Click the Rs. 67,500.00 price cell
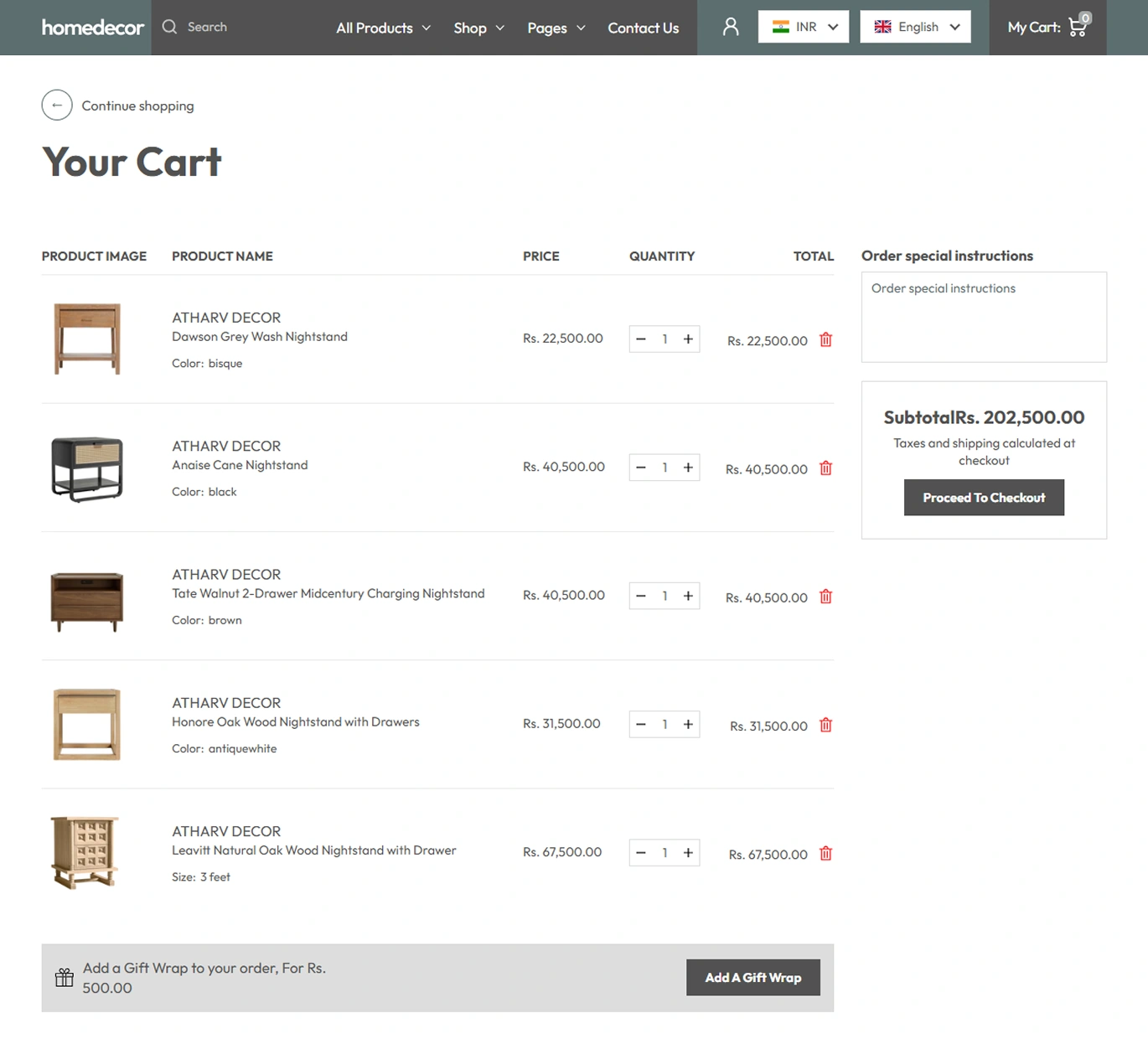 pos(562,851)
